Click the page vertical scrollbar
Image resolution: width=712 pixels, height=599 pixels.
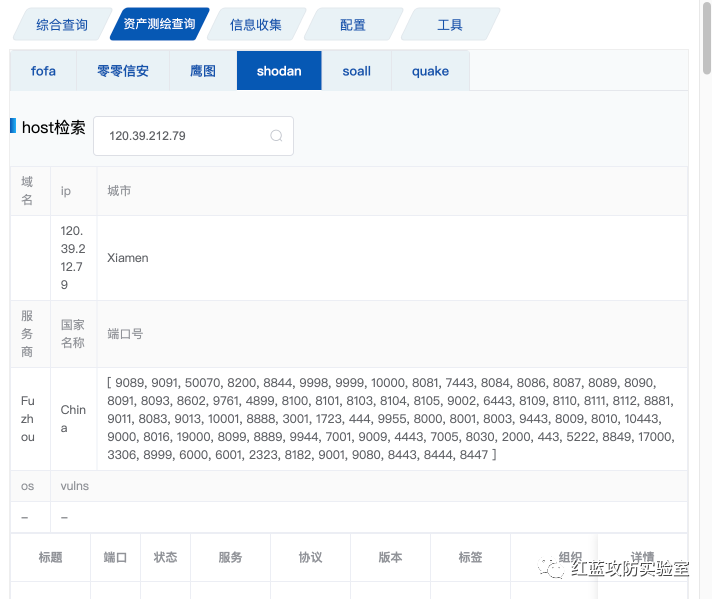pos(707,37)
